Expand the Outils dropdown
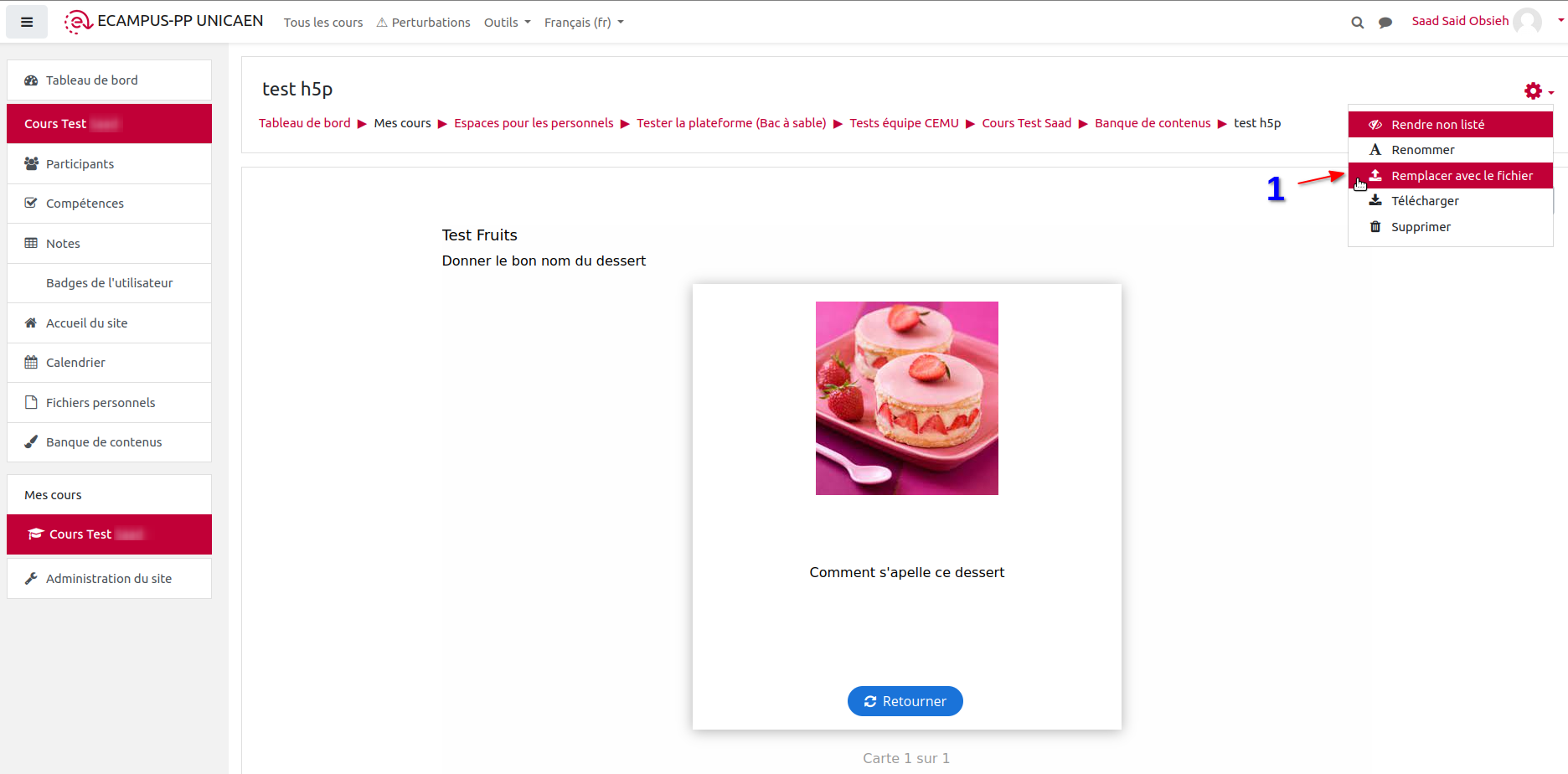The width and height of the screenshot is (1568, 774). 507,23
